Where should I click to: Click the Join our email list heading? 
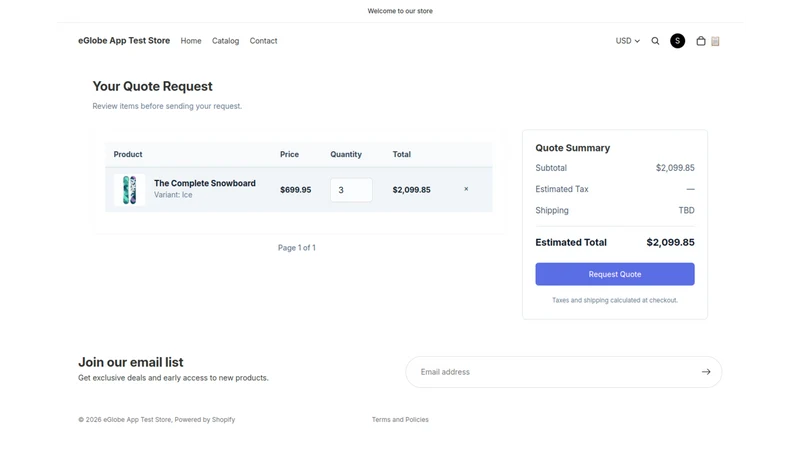click(x=131, y=362)
